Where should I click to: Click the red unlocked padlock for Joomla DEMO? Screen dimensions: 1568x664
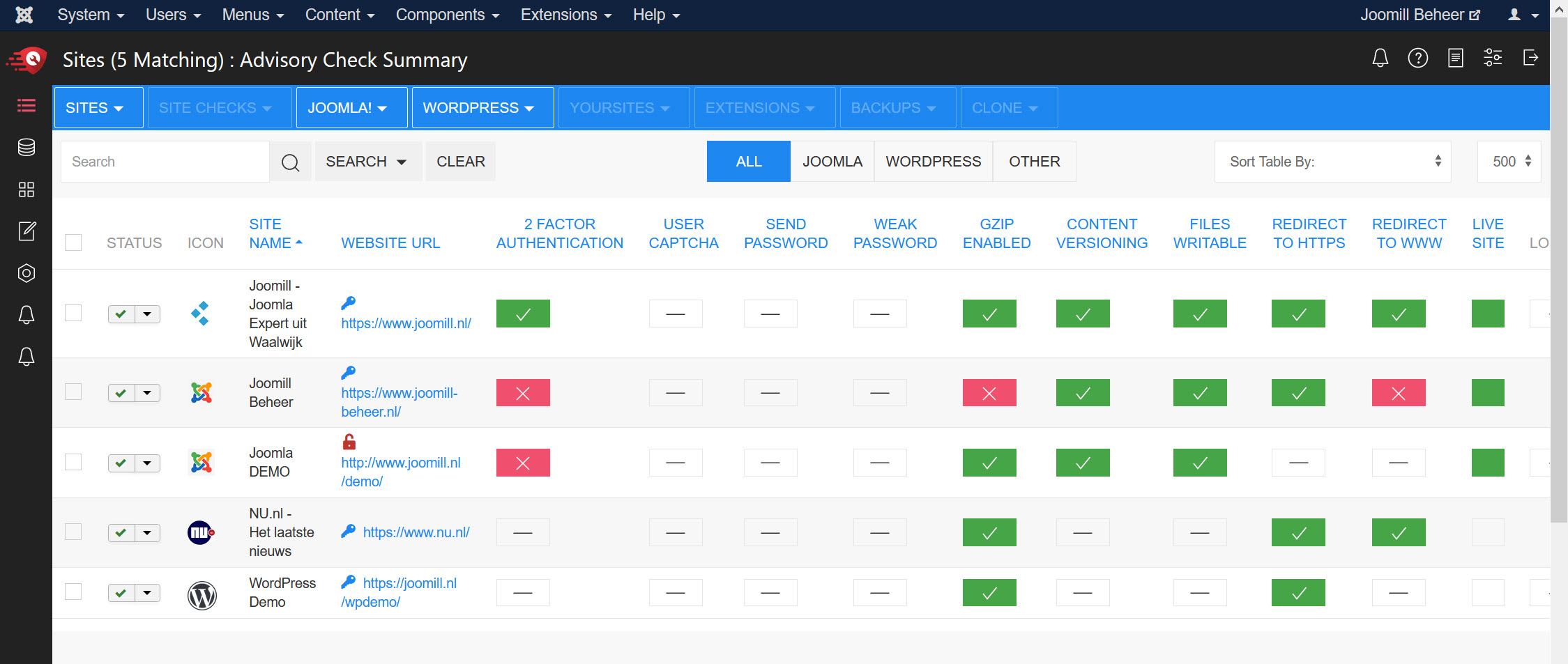pos(349,442)
